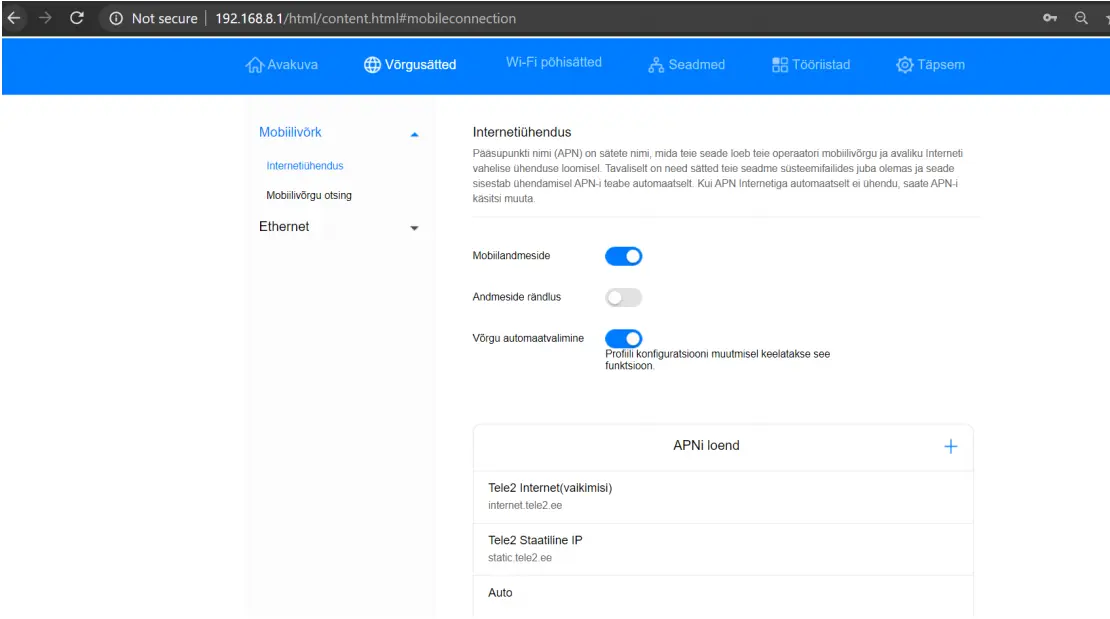Select the Tele2 Internet(vaikimisi) APN entry
Screen dimensions: 1110x619
(723, 496)
